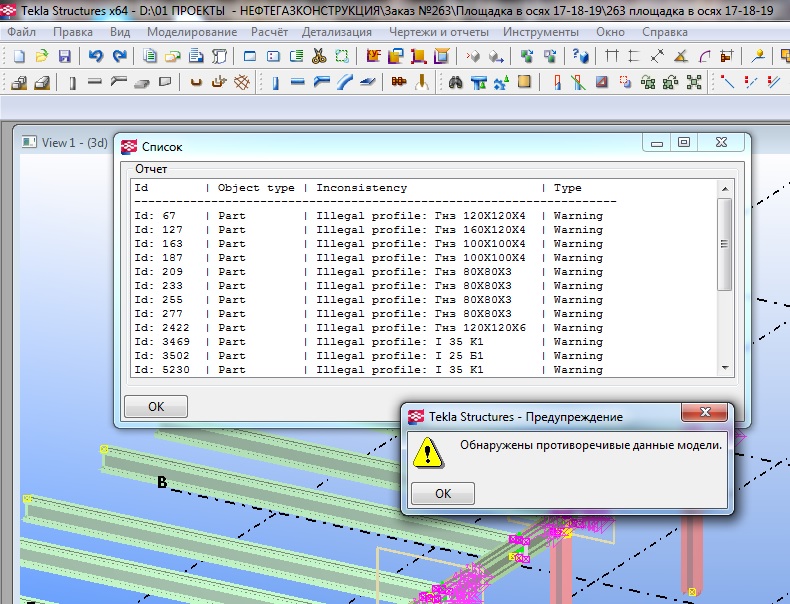
Task: Maximize the Список list window
Action: click(x=684, y=144)
